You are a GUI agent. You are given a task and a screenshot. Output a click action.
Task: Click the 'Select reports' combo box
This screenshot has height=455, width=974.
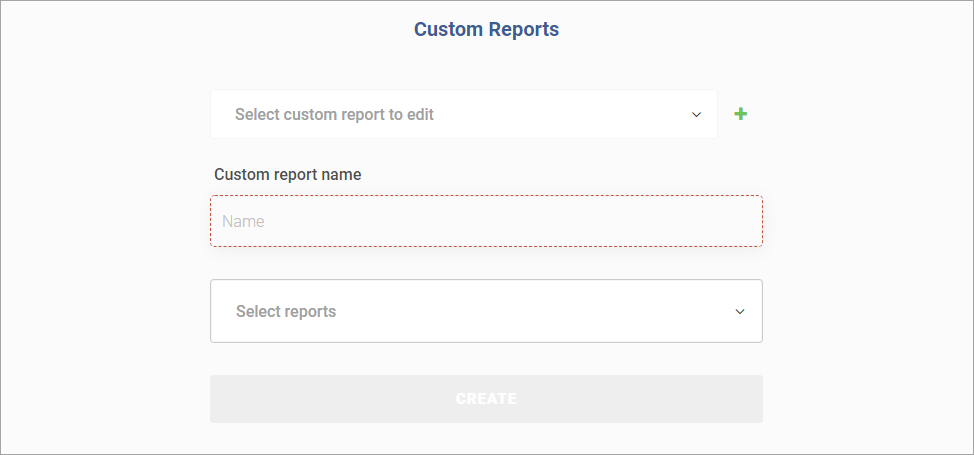[x=486, y=311]
